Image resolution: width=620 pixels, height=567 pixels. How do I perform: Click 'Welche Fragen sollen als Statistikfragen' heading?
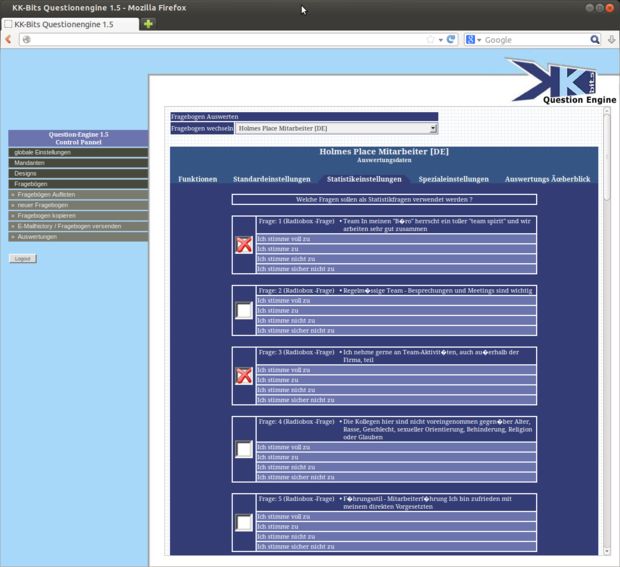(x=384, y=199)
